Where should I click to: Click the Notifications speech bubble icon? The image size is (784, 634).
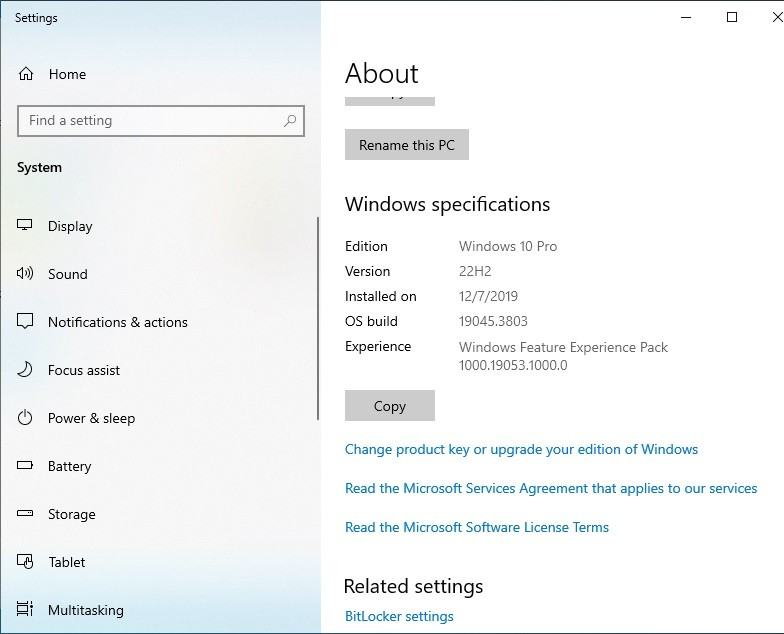pyautogui.click(x=25, y=321)
